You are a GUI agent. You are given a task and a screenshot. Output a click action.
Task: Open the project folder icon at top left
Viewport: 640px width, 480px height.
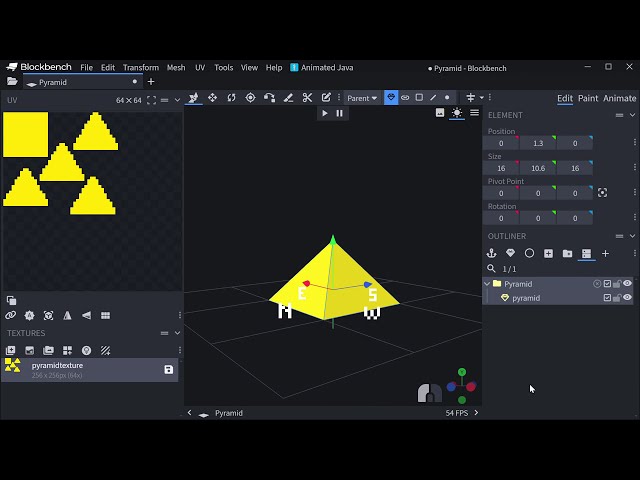[12, 82]
